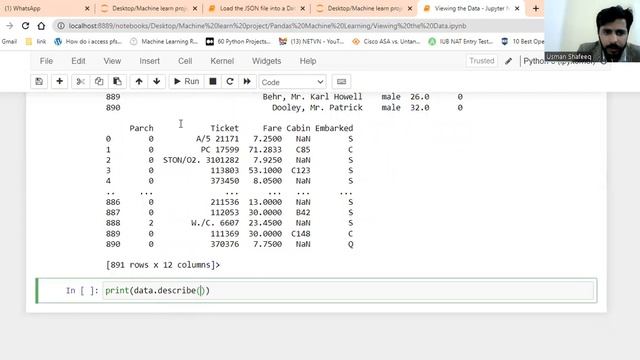
Task: Click the 'Embarked' column header
Action: pyautogui.click(x=334, y=128)
